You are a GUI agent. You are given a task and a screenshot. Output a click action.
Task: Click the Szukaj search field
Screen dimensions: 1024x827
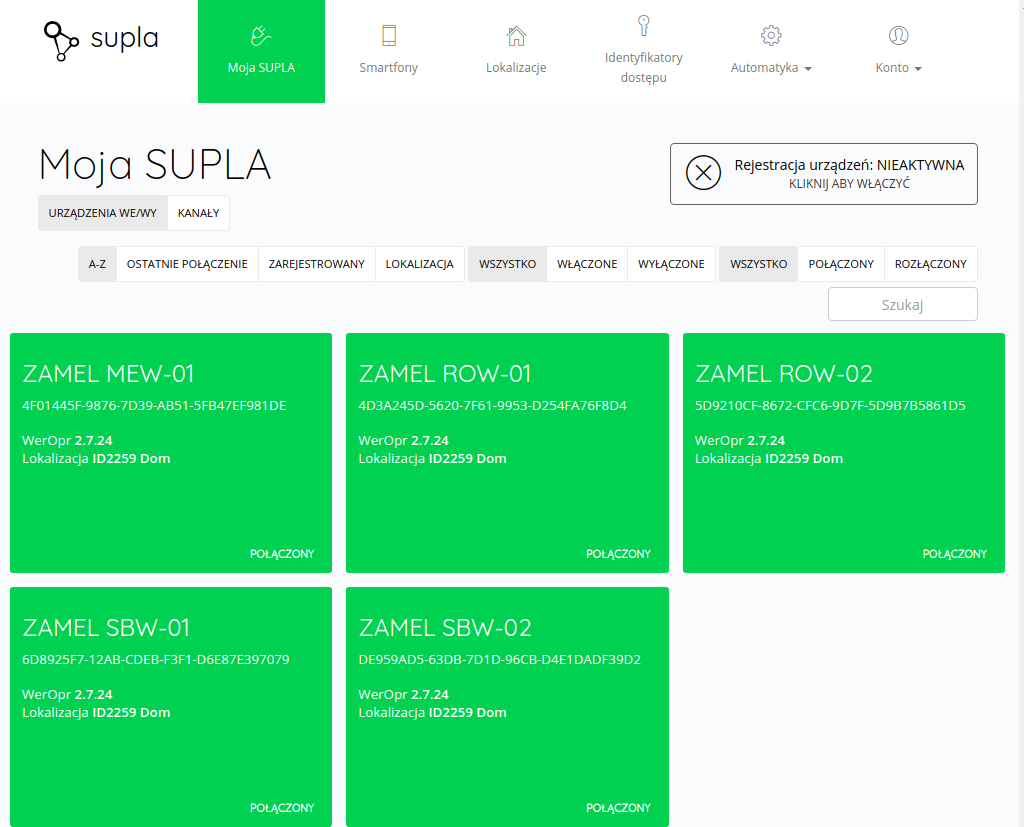pos(903,304)
